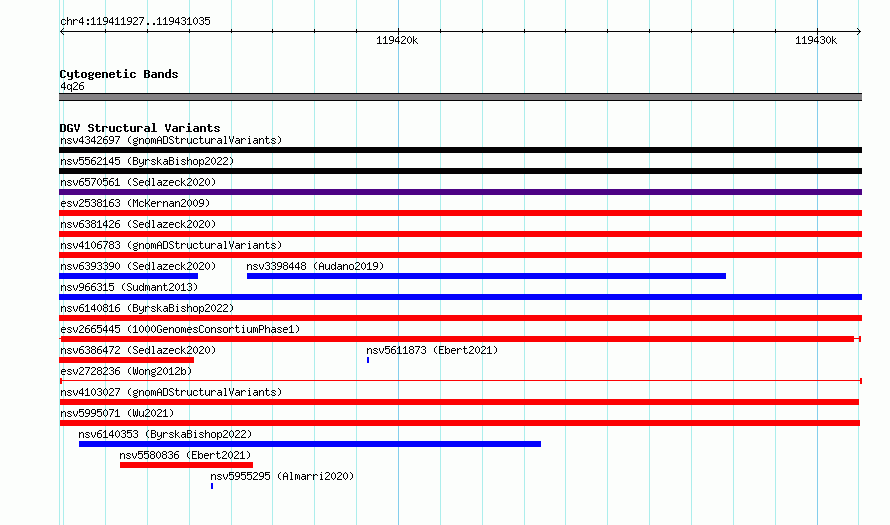
Task: Click the blue bar under nsv6140353
Action: 310,444
